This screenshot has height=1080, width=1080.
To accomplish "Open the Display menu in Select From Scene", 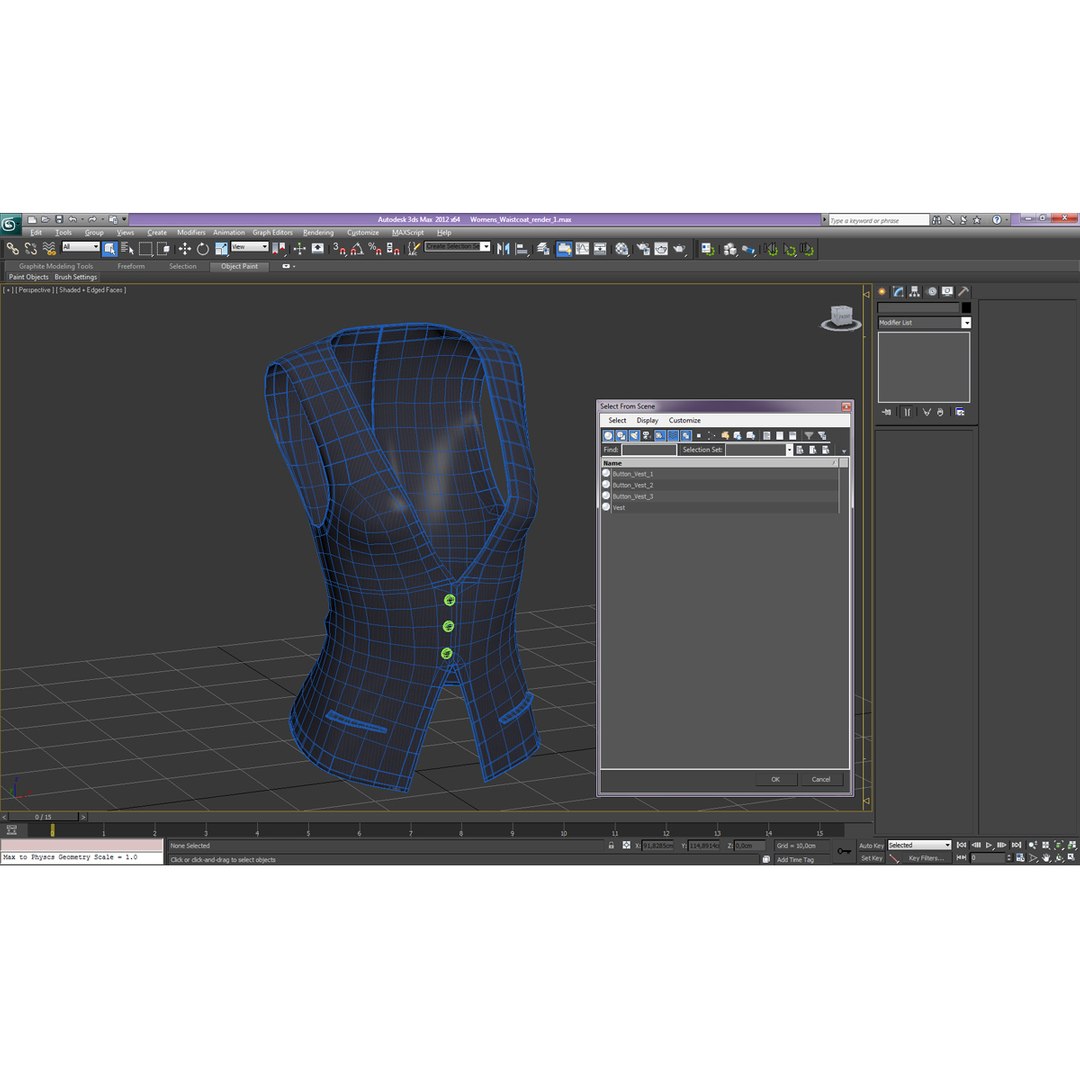I will click(647, 420).
